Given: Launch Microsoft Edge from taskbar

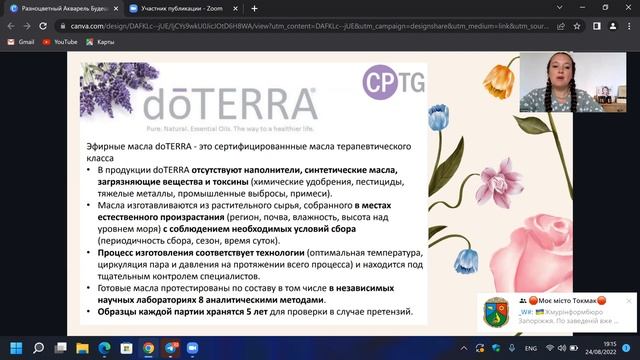Looking at the screenshot, I should (104, 348).
